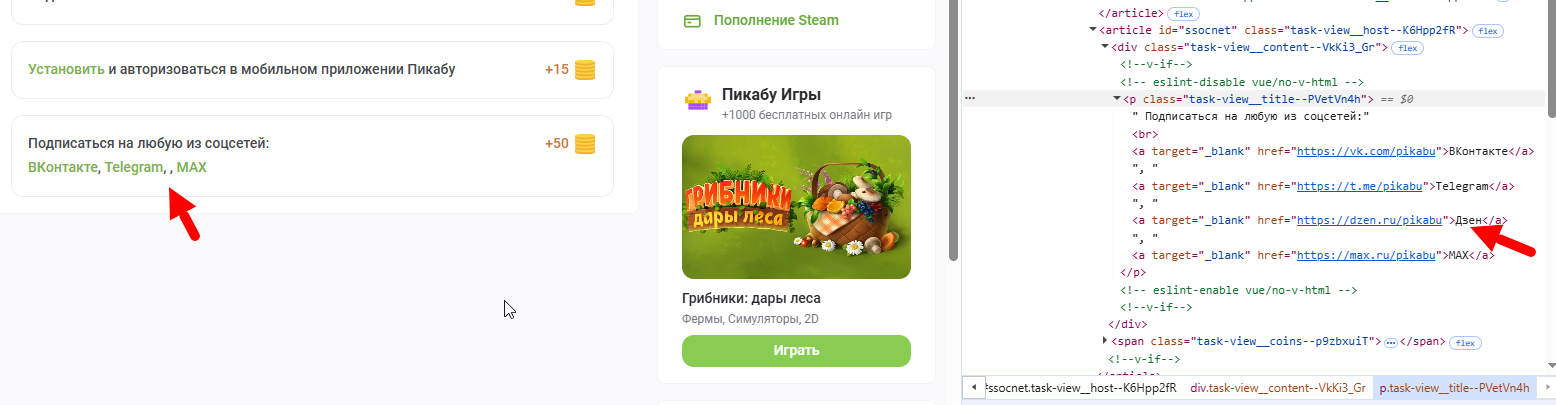
Task: Select the p.task-view__title breadcrumb
Action: pos(1454,387)
